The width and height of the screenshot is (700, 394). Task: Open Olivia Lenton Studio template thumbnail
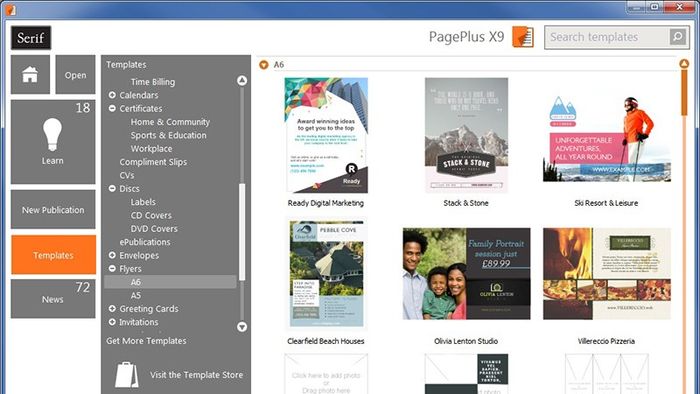coord(466,274)
